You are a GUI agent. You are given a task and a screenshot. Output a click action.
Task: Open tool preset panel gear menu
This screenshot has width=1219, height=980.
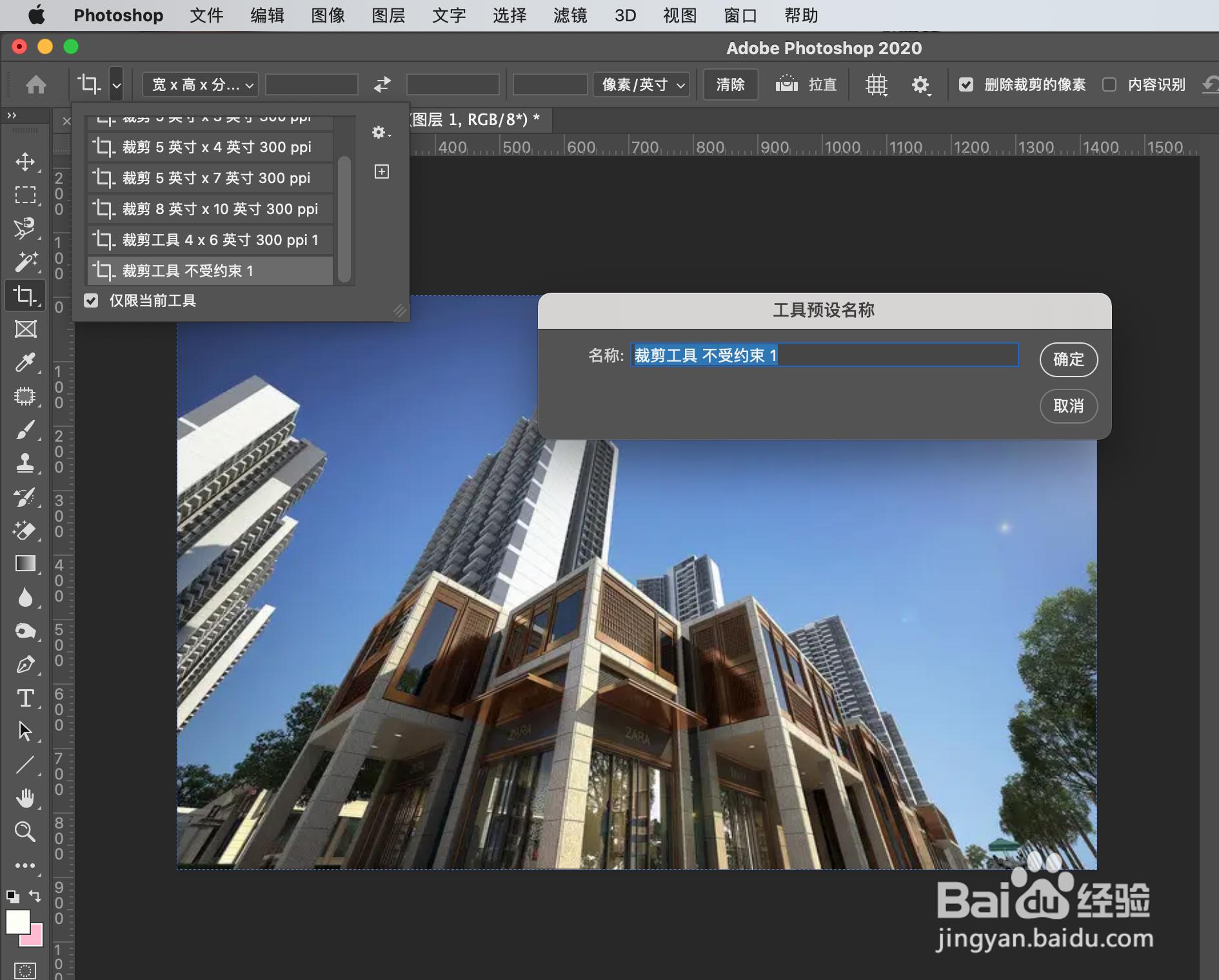(381, 132)
